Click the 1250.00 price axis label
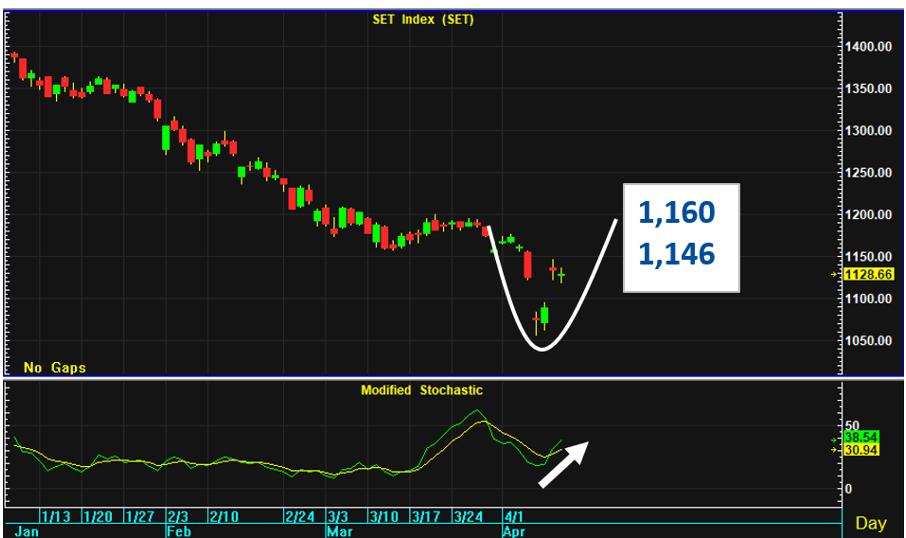 (868, 173)
